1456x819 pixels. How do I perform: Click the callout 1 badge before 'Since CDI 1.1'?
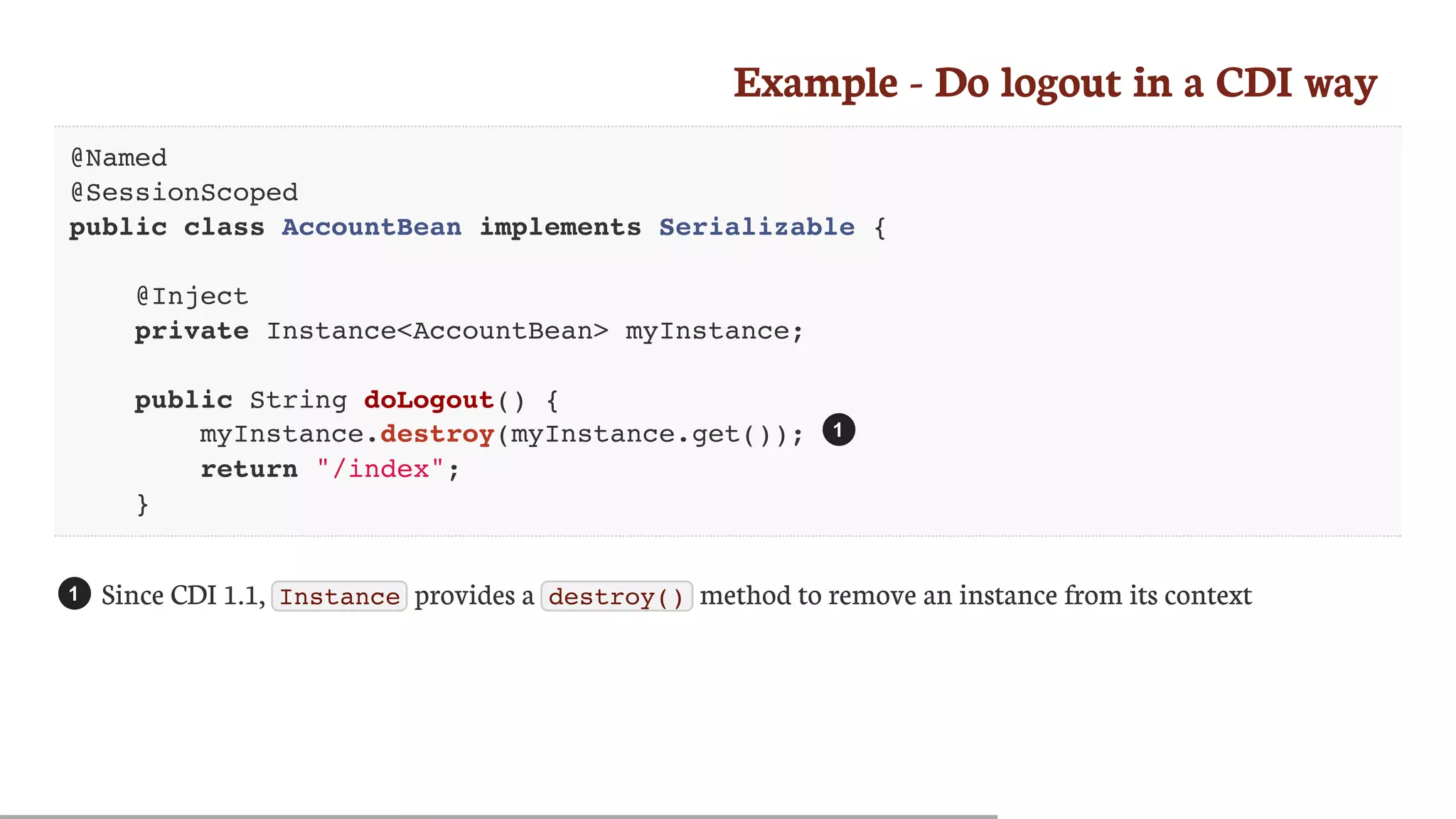(74, 594)
